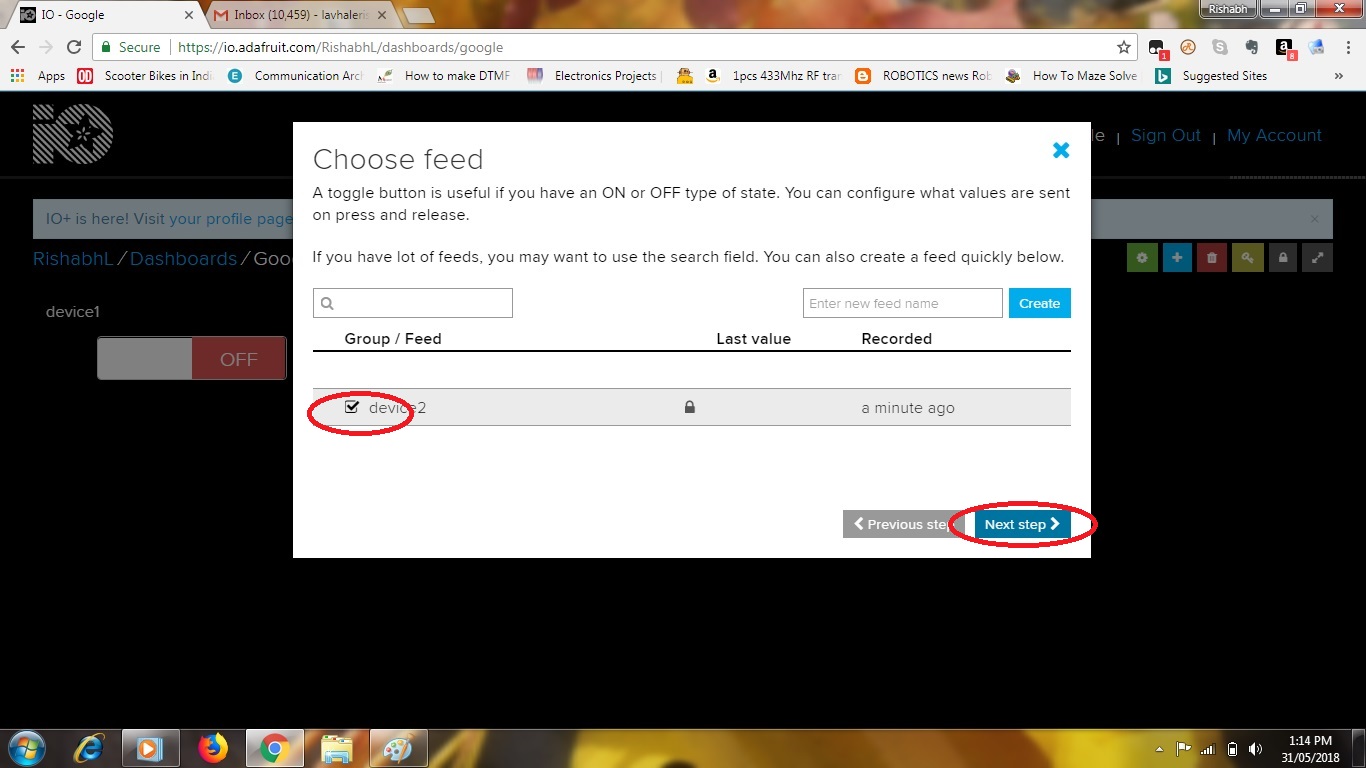Show hidden system tray icons

[x=1160, y=749]
